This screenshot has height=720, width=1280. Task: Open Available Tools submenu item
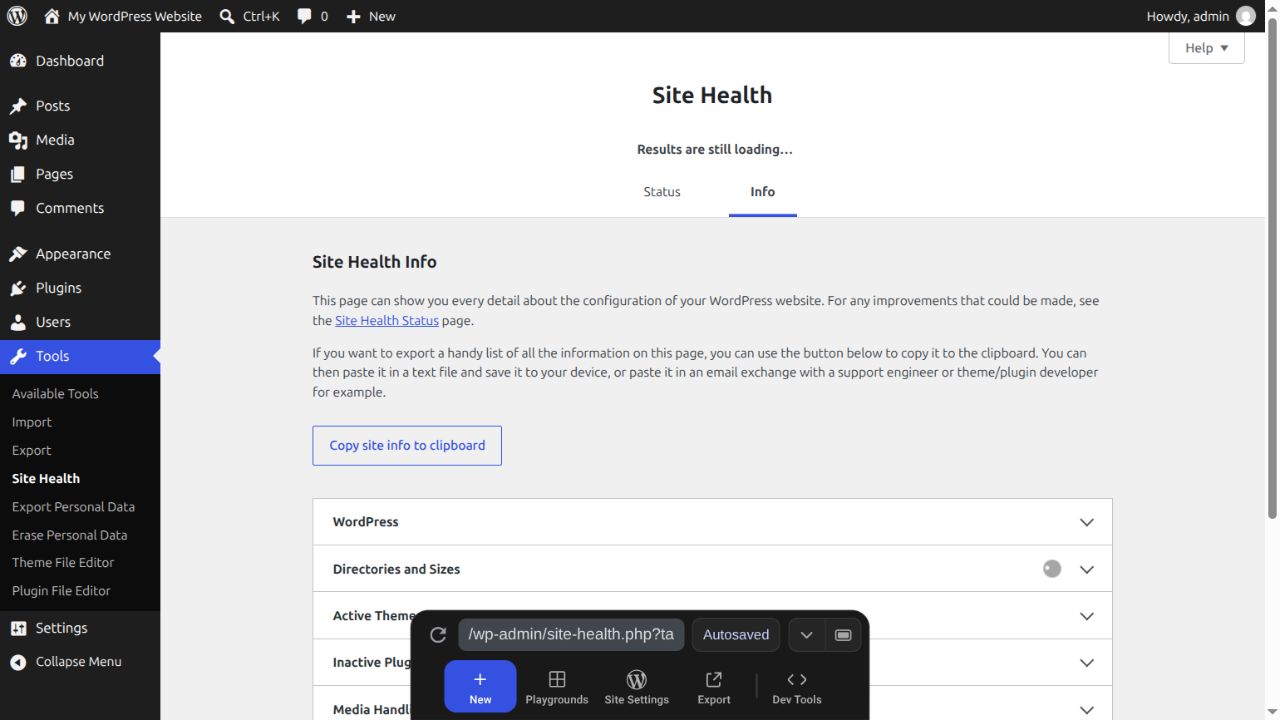pyautogui.click(x=55, y=394)
